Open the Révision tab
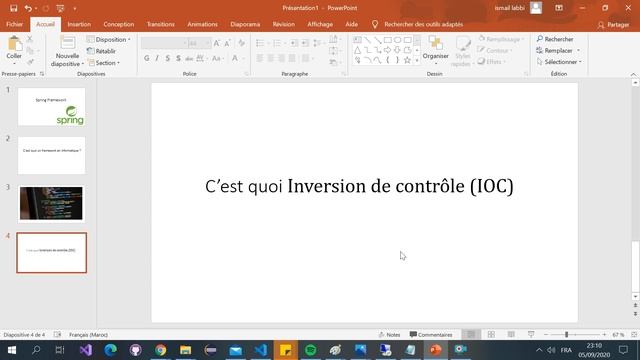640x360 pixels. tap(284, 24)
